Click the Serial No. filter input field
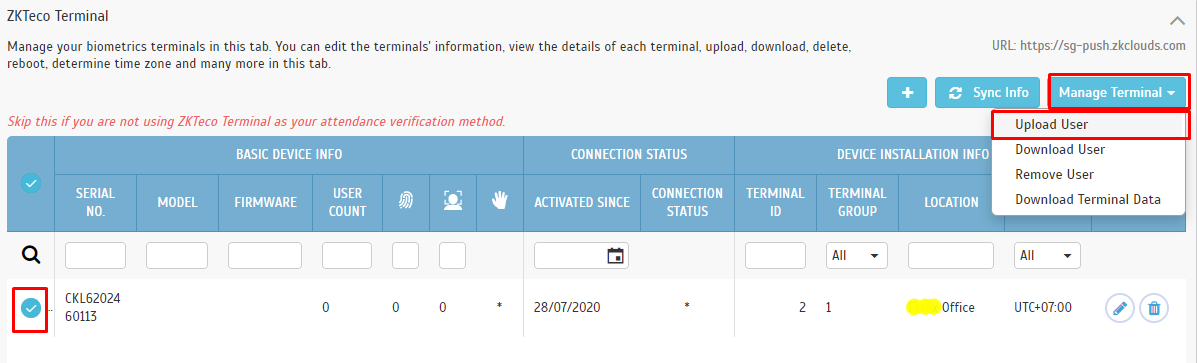This screenshot has height=363, width=1197. click(95, 255)
